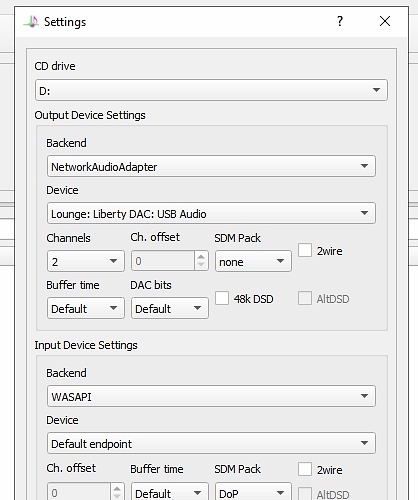Expand the Lounge: Liberty DAC device list
The height and width of the screenshot is (500, 418).
211,213
